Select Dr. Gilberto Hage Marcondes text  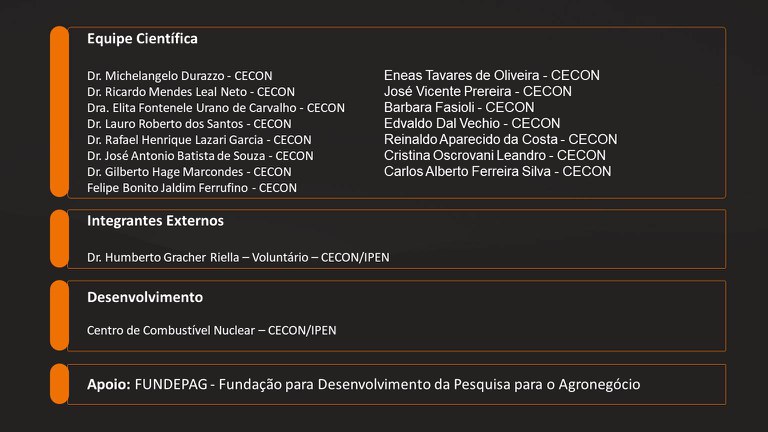tap(189, 172)
